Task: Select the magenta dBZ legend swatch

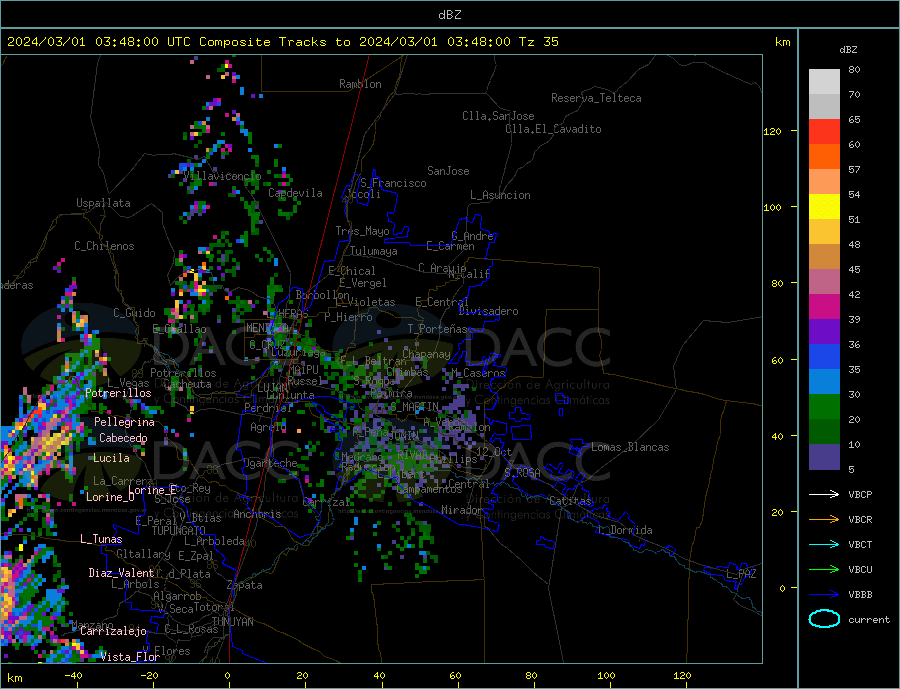Action: point(824,307)
